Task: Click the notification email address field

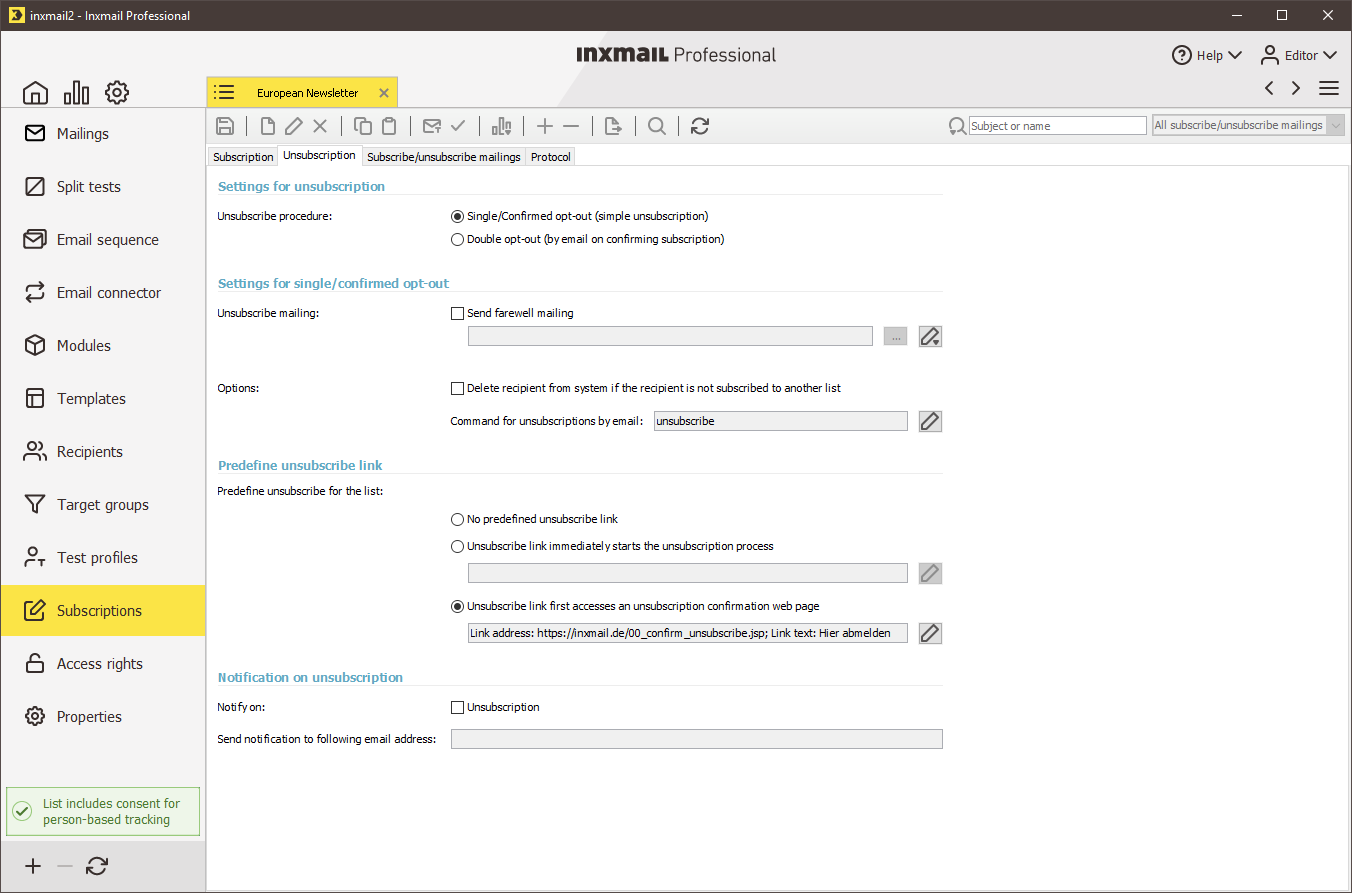Action: coord(697,739)
